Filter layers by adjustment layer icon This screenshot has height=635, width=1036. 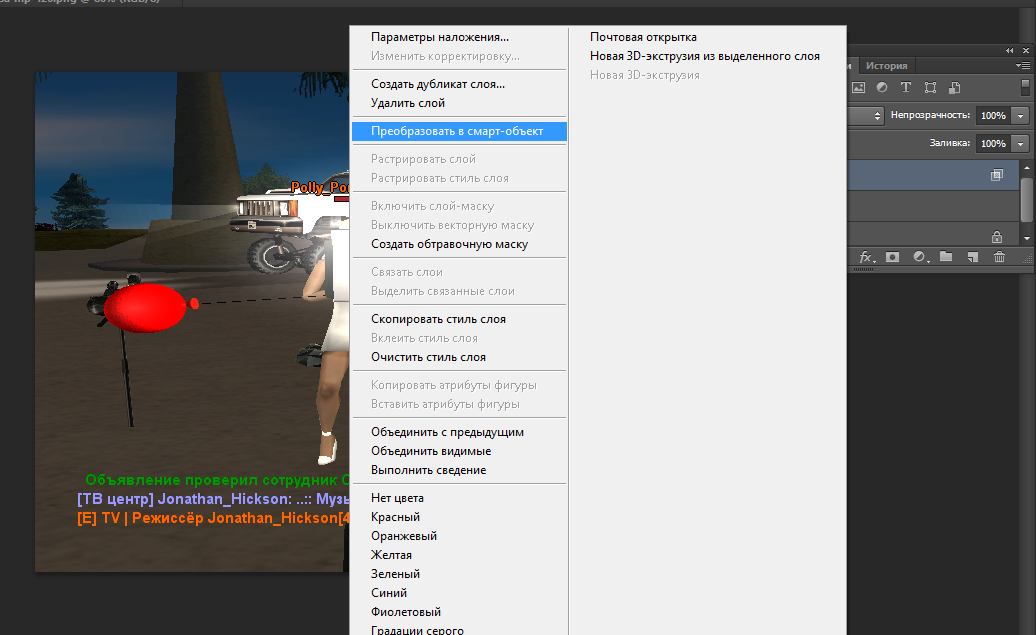pyautogui.click(x=882, y=87)
